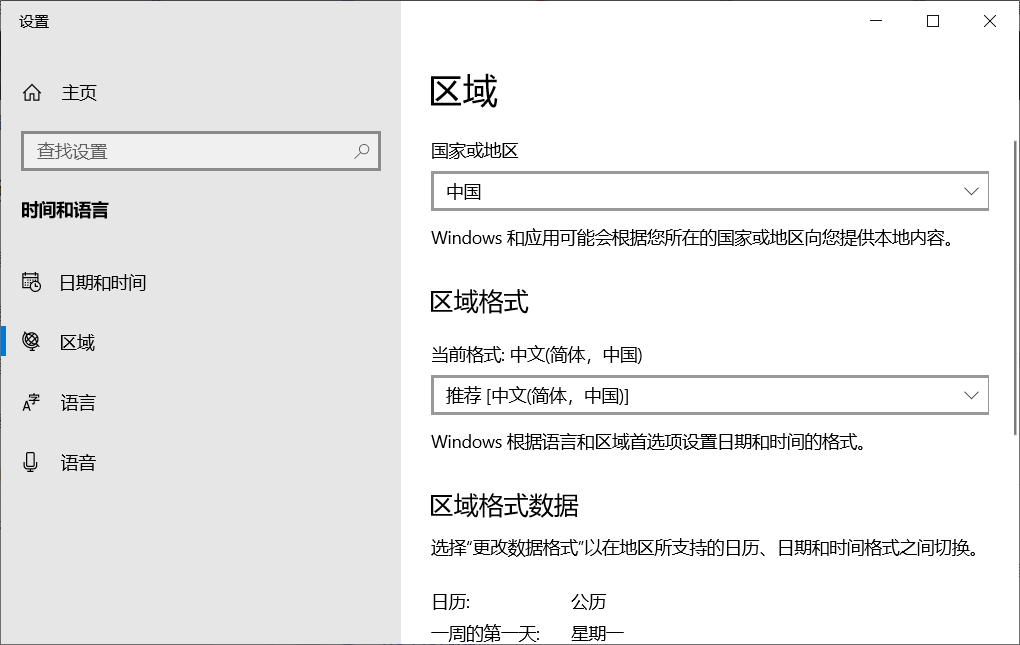The width and height of the screenshot is (1020, 645).
Task: Minimize the 设置 window
Action: pyautogui.click(x=876, y=21)
